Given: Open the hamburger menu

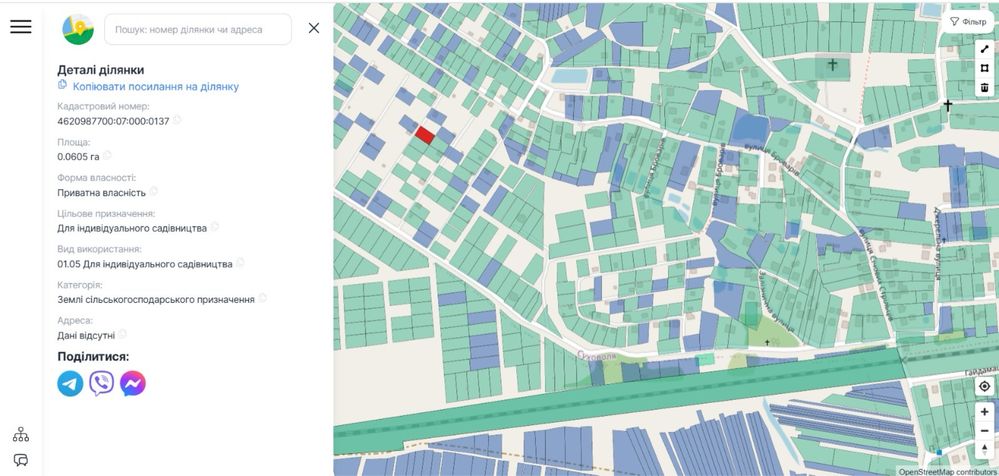Looking at the screenshot, I should 21,27.
